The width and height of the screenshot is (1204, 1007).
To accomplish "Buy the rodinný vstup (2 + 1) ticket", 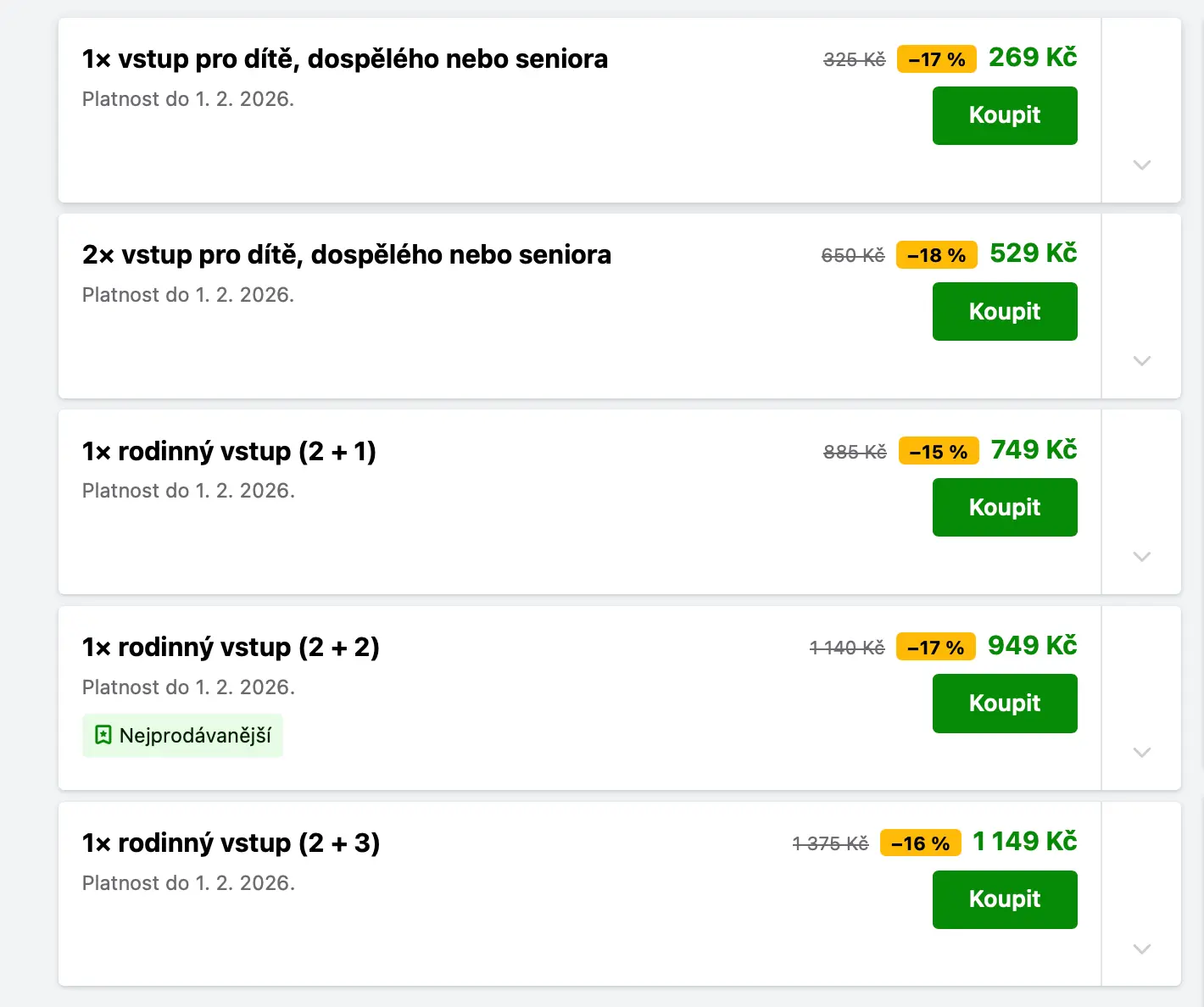I will click(x=1005, y=507).
